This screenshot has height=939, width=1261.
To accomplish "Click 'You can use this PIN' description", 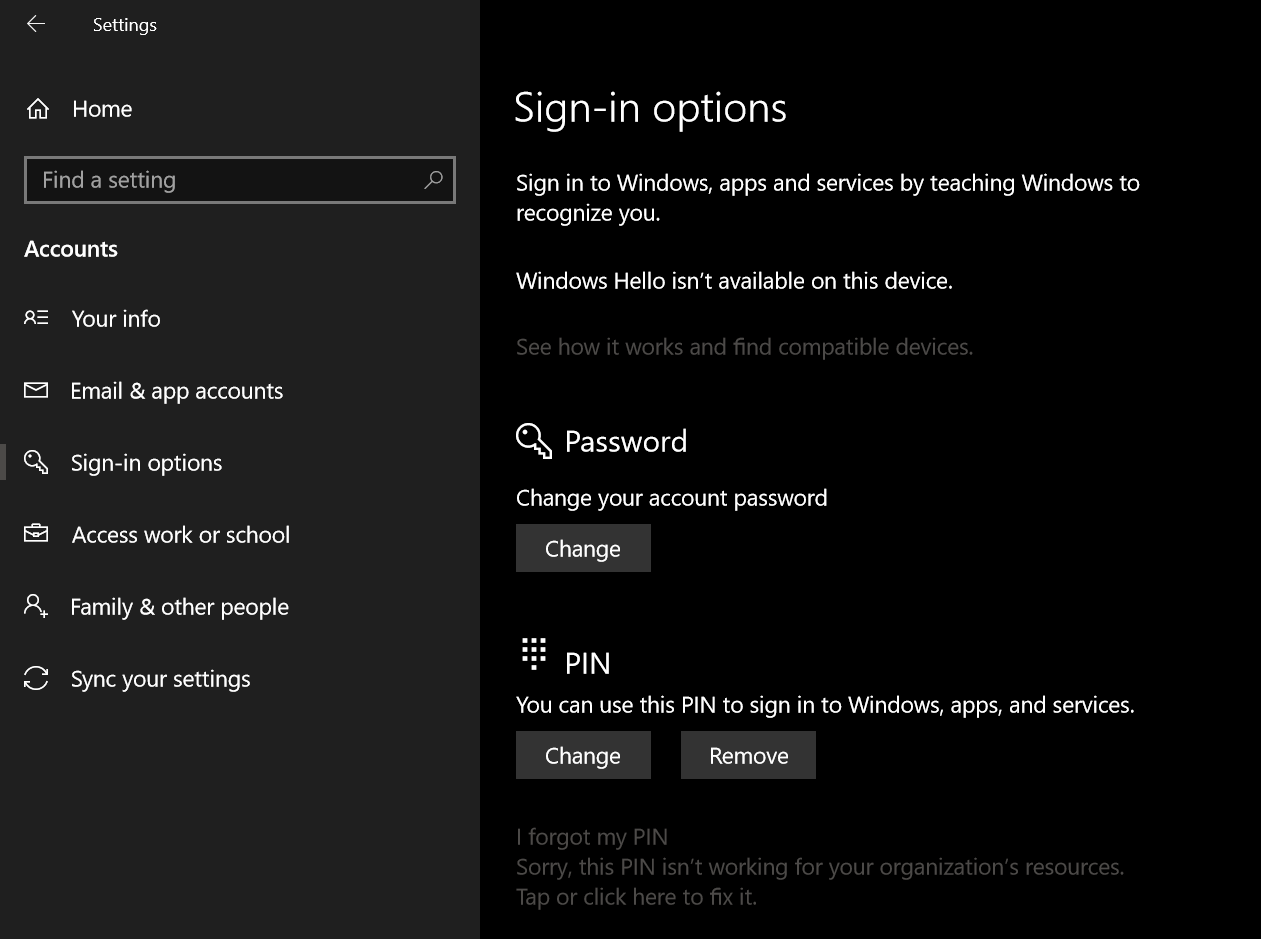I will point(825,705).
